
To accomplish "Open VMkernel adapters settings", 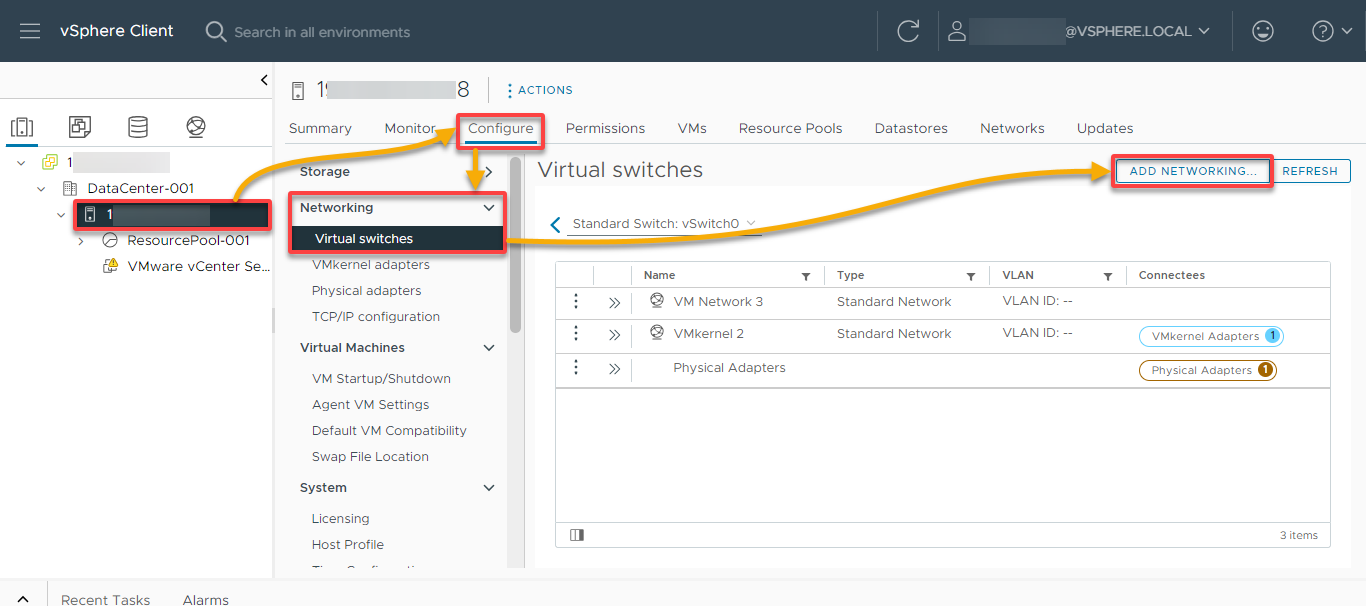I will point(371,265).
